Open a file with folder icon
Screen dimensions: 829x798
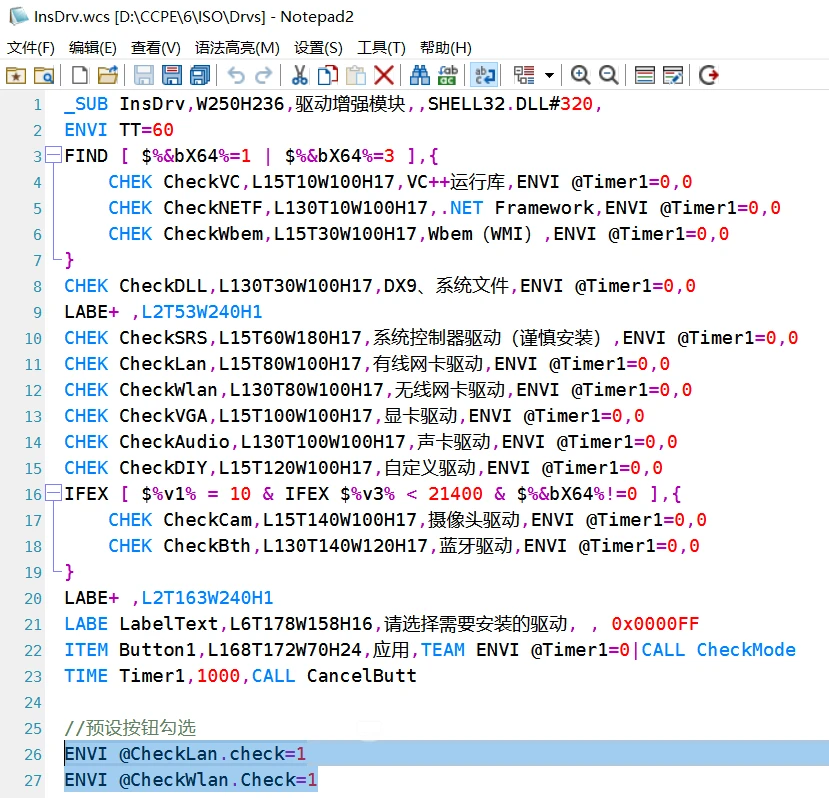pos(108,76)
